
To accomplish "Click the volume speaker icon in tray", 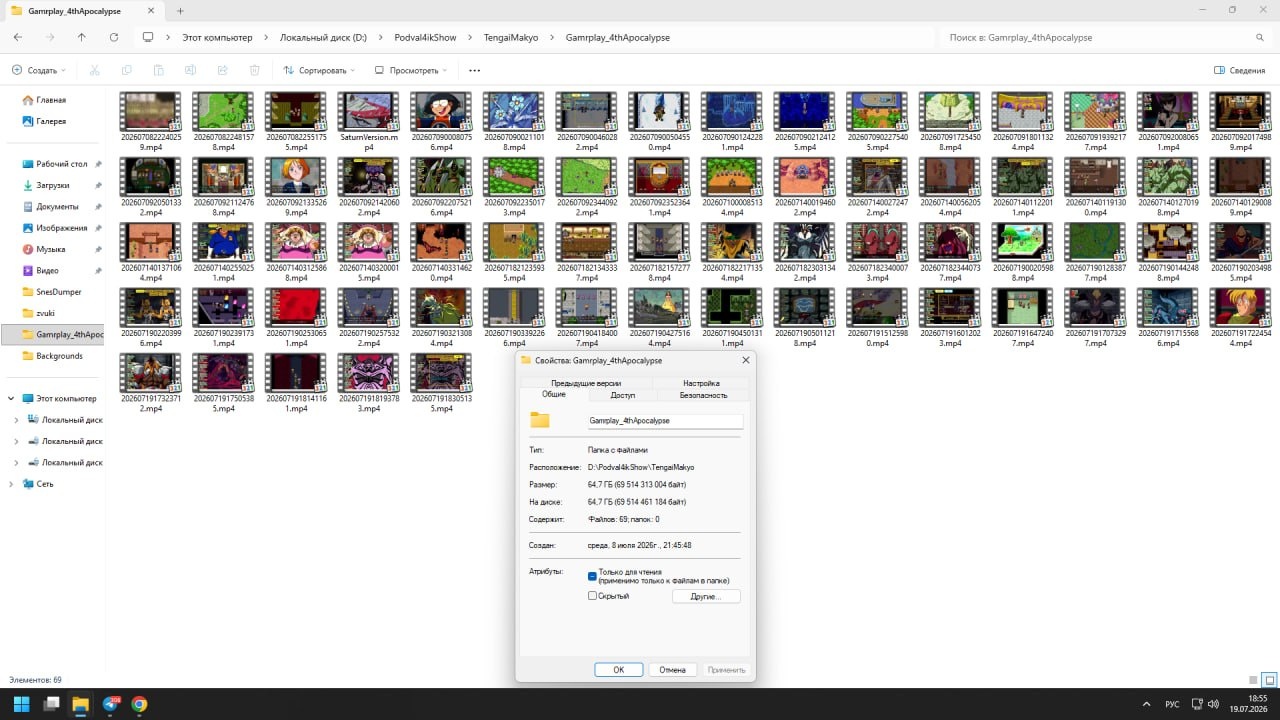I will (x=1213, y=704).
